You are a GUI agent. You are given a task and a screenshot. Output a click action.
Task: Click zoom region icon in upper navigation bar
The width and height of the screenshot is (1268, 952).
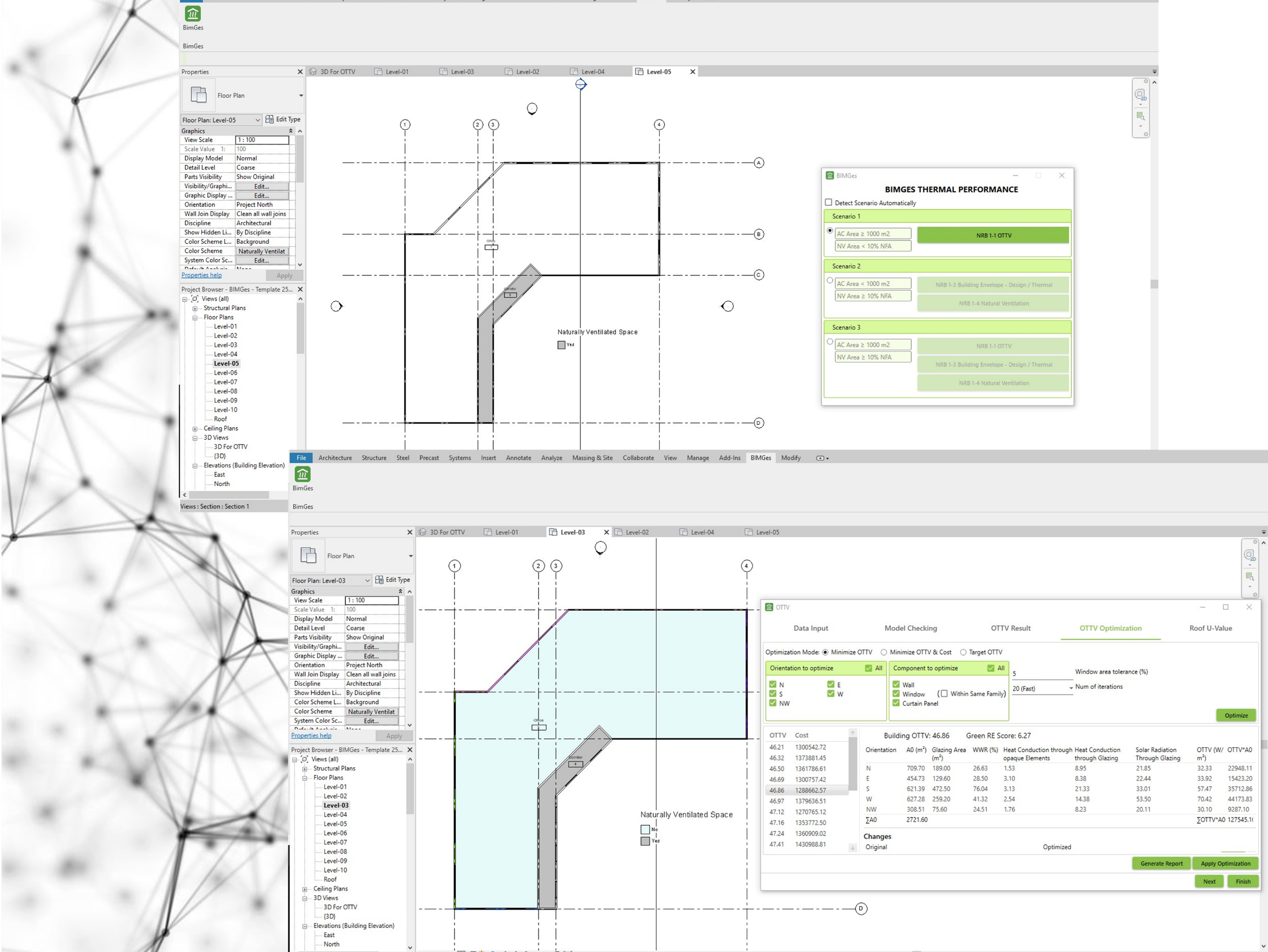tap(1140, 116)
